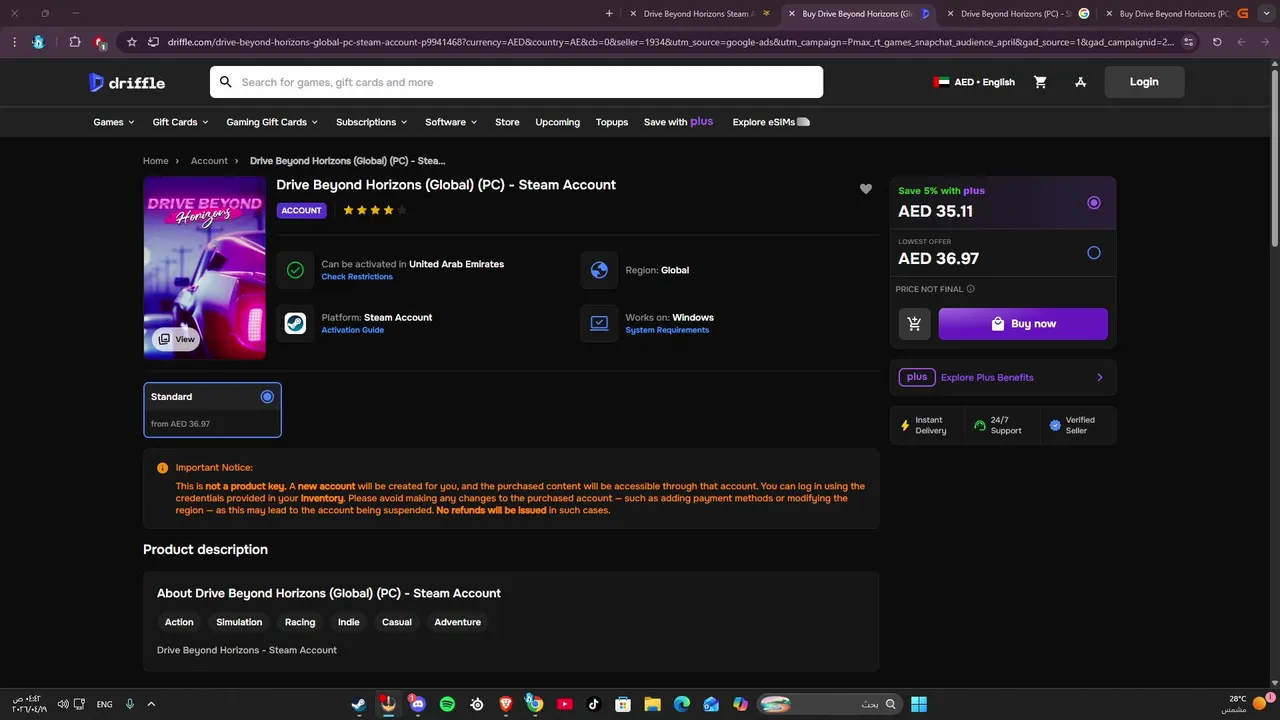Click the Verified Seller badge icon
Viewport: 1280px width, 720px height.
[1055, 425]
